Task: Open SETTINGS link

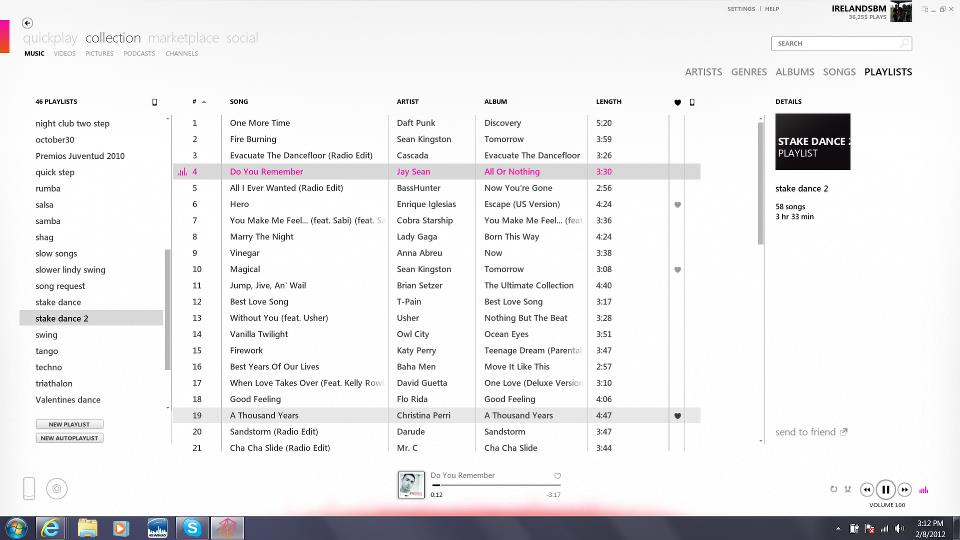Action: [x=741, y=9]
